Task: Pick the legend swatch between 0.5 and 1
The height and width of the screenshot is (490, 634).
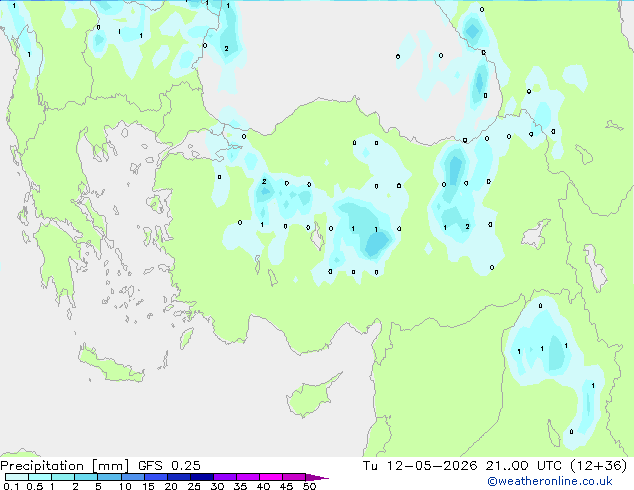Action: pos(40,477)
